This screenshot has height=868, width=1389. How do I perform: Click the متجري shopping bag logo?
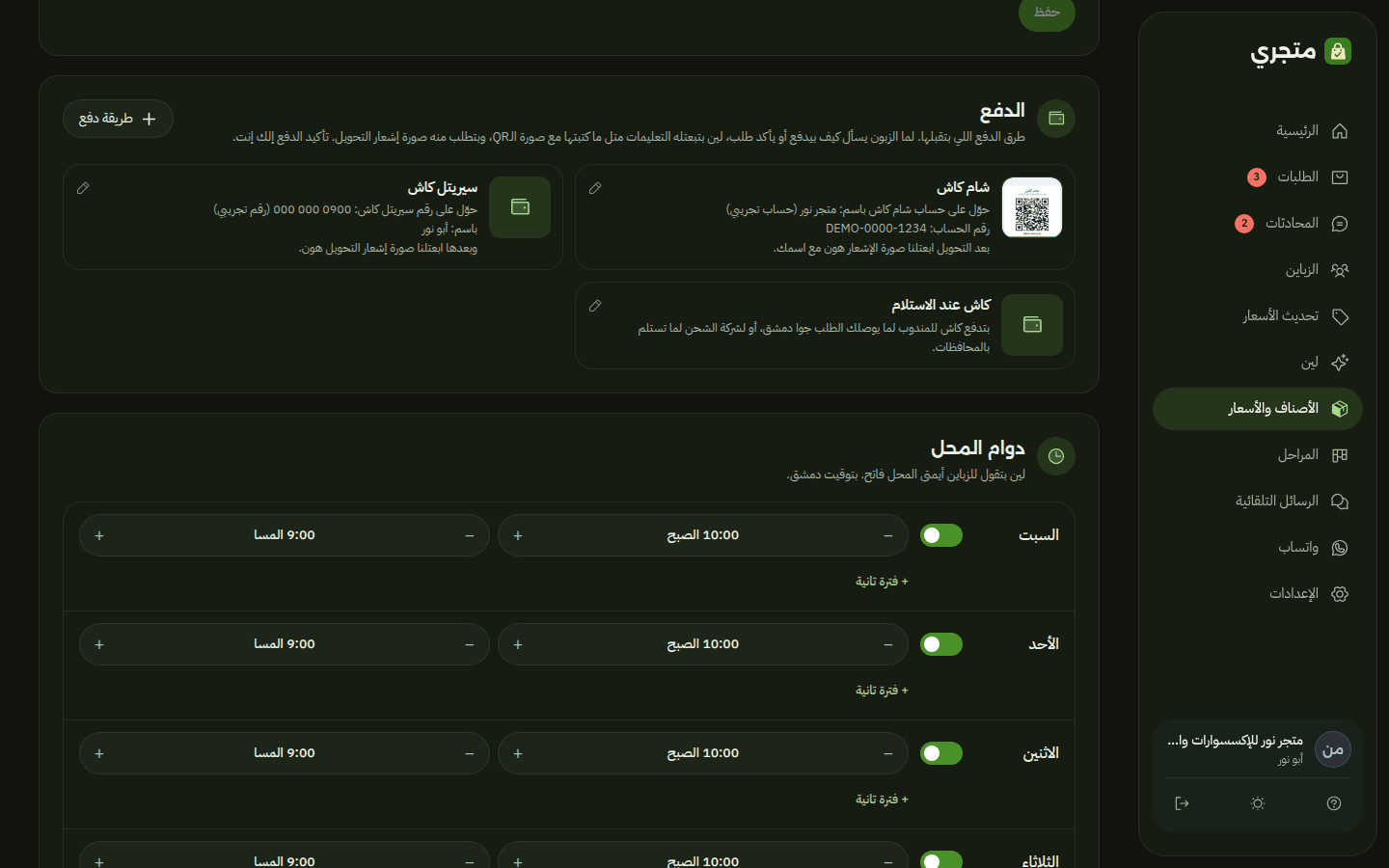(x=1338, y=51)
